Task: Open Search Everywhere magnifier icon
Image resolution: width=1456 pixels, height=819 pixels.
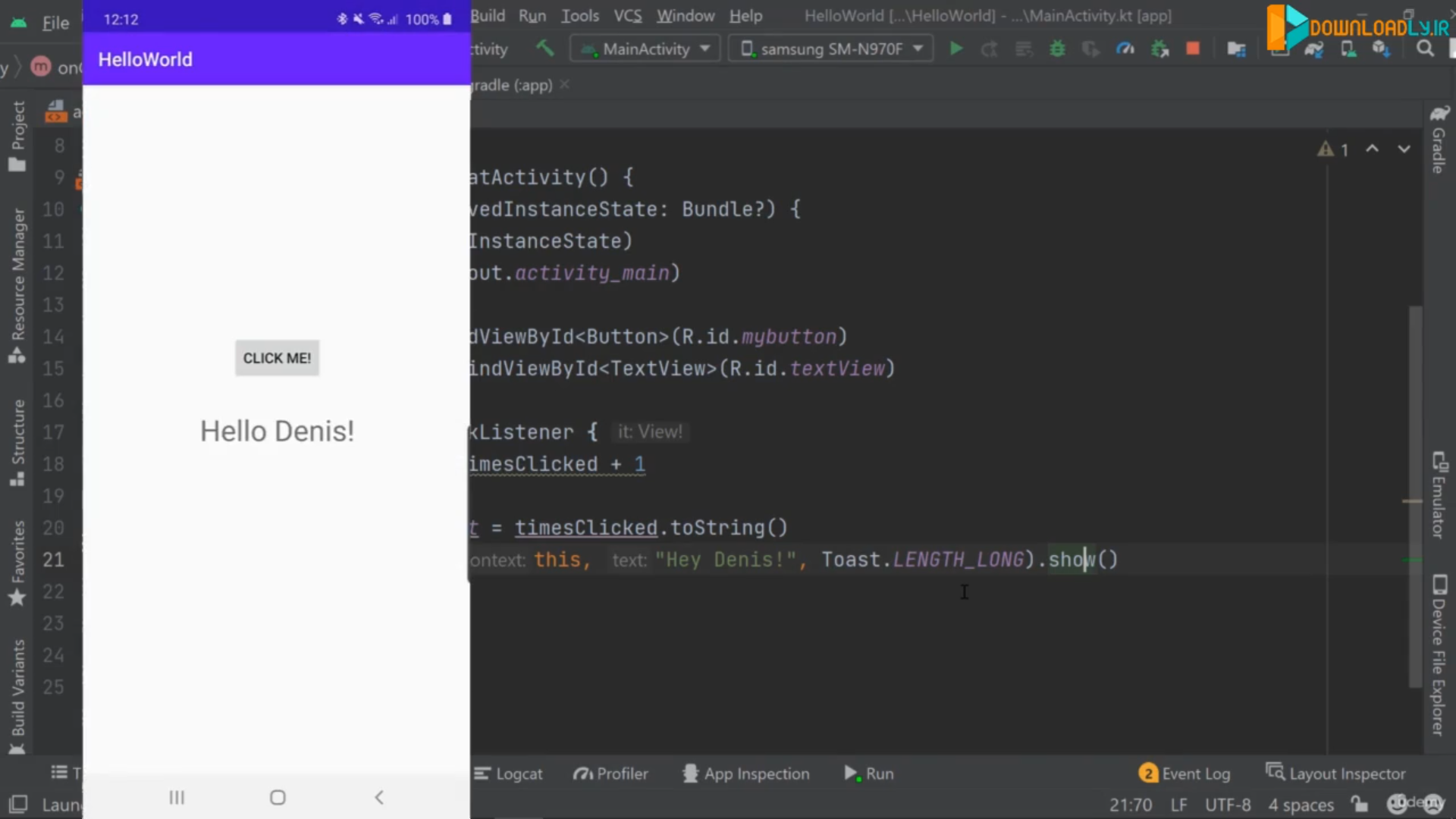Action: (1425, 49)
